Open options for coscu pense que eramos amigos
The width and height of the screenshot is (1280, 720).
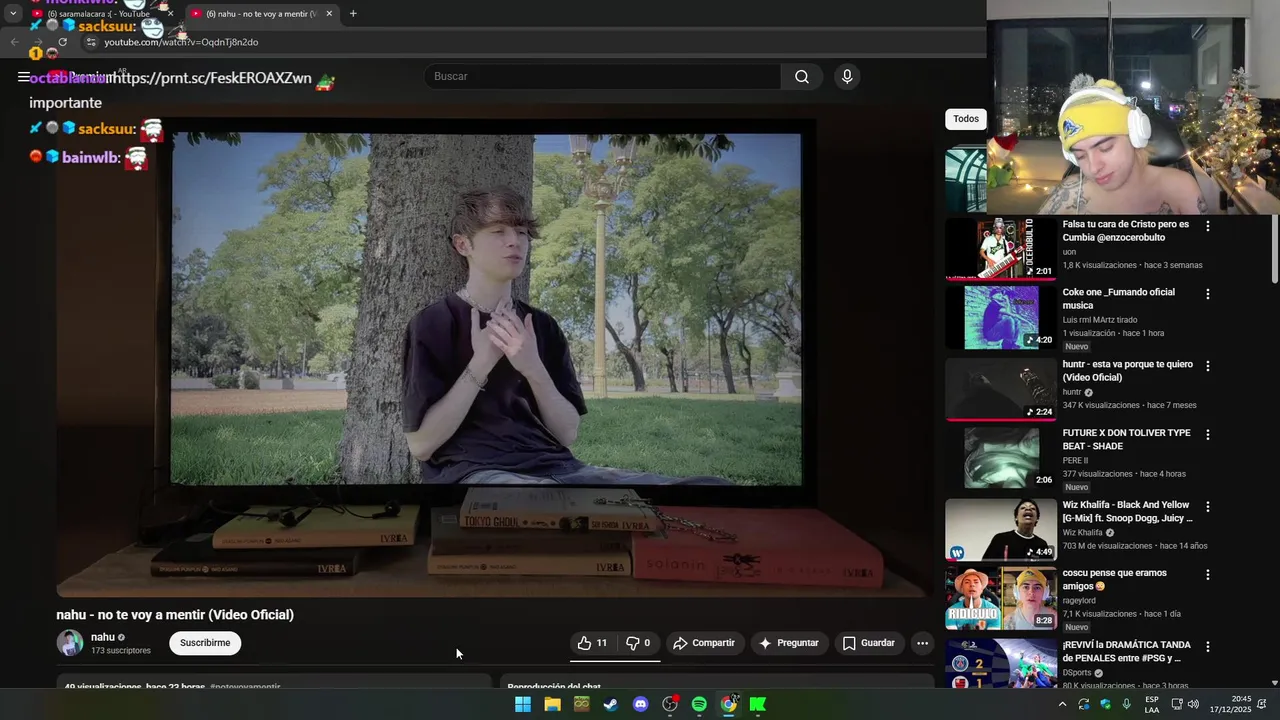pyautogui.click(x=1208, y=575)
